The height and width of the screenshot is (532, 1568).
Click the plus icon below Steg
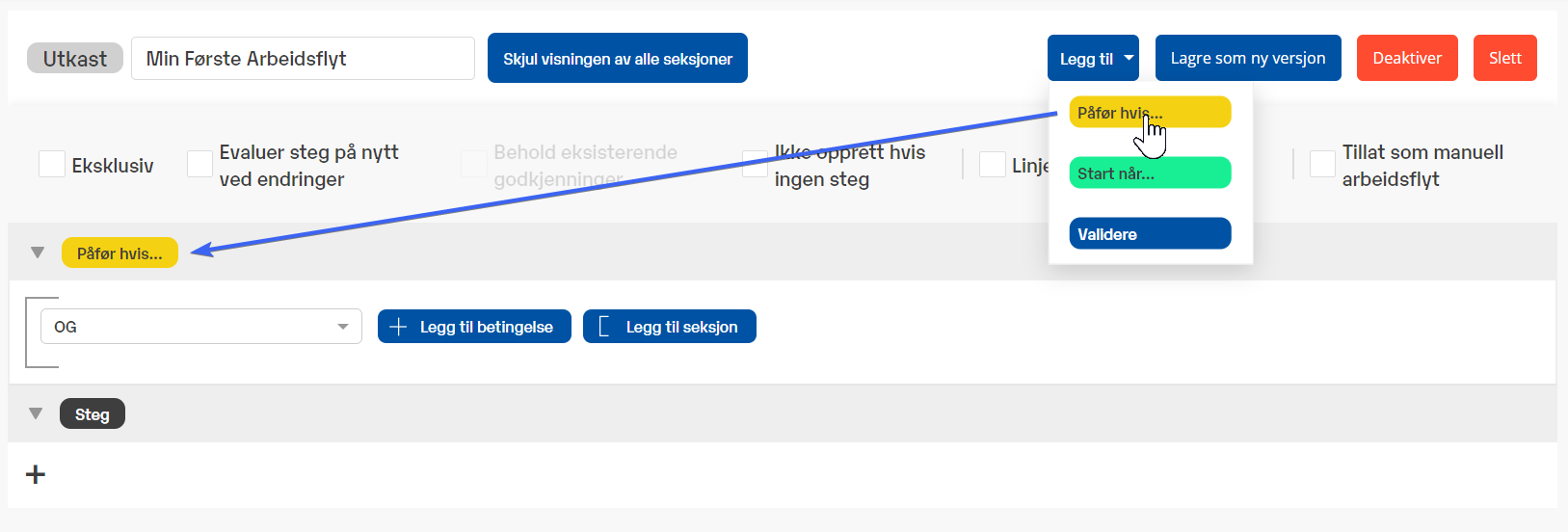click(x=36, y=474)
